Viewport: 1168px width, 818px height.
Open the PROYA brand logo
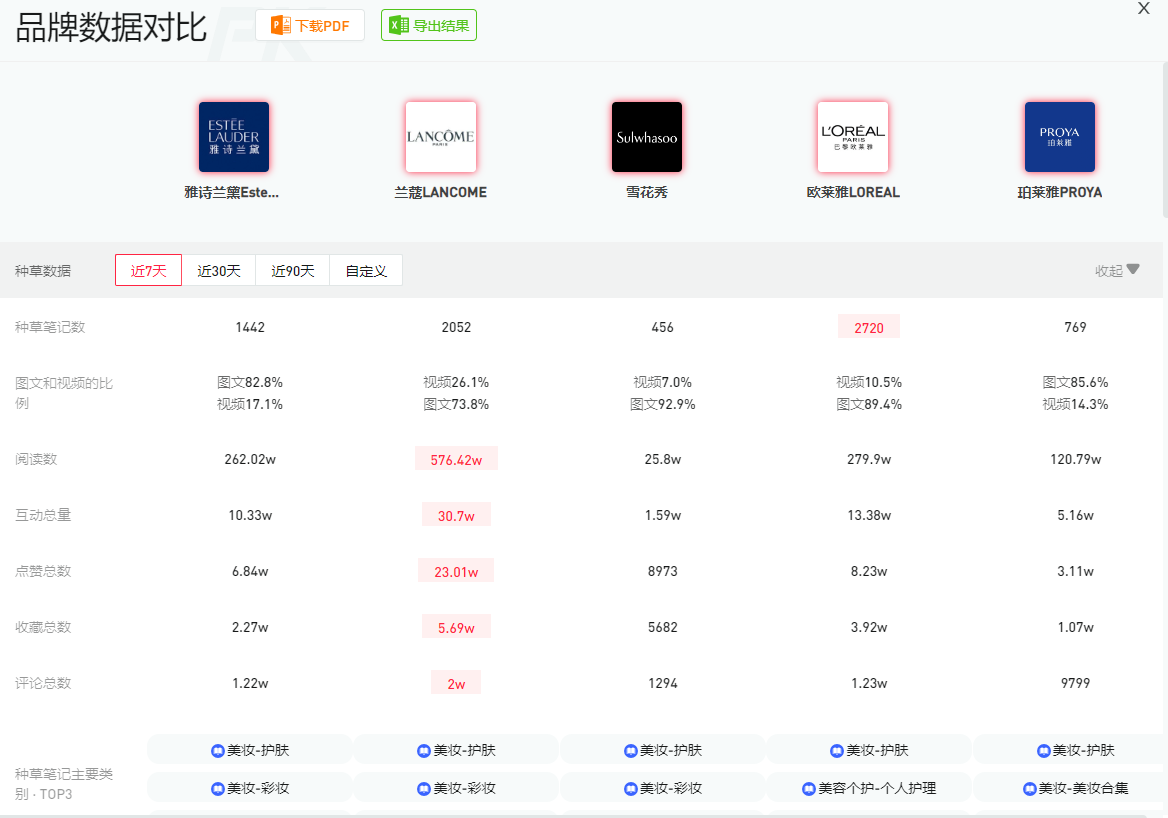point(1059,137)
